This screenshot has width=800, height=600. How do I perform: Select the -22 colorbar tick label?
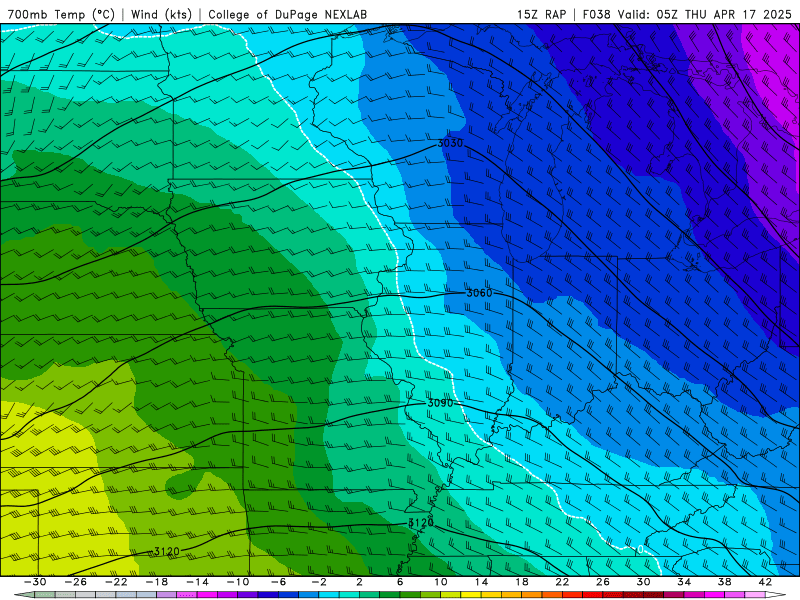[116, 582]
